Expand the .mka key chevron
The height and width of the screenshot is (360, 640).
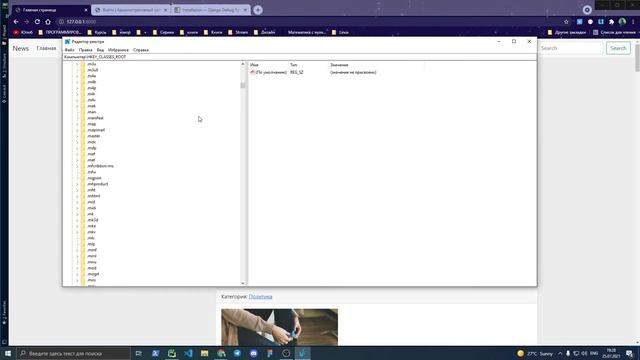[77, 226]
